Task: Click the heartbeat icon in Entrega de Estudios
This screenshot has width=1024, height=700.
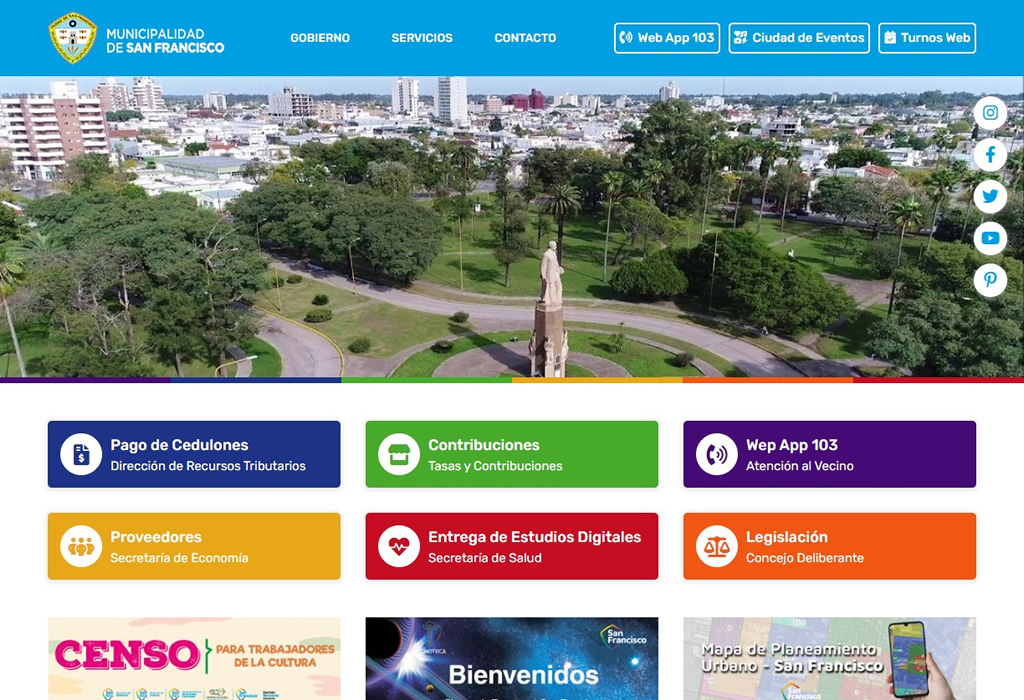Action: (x=398, y=546)
